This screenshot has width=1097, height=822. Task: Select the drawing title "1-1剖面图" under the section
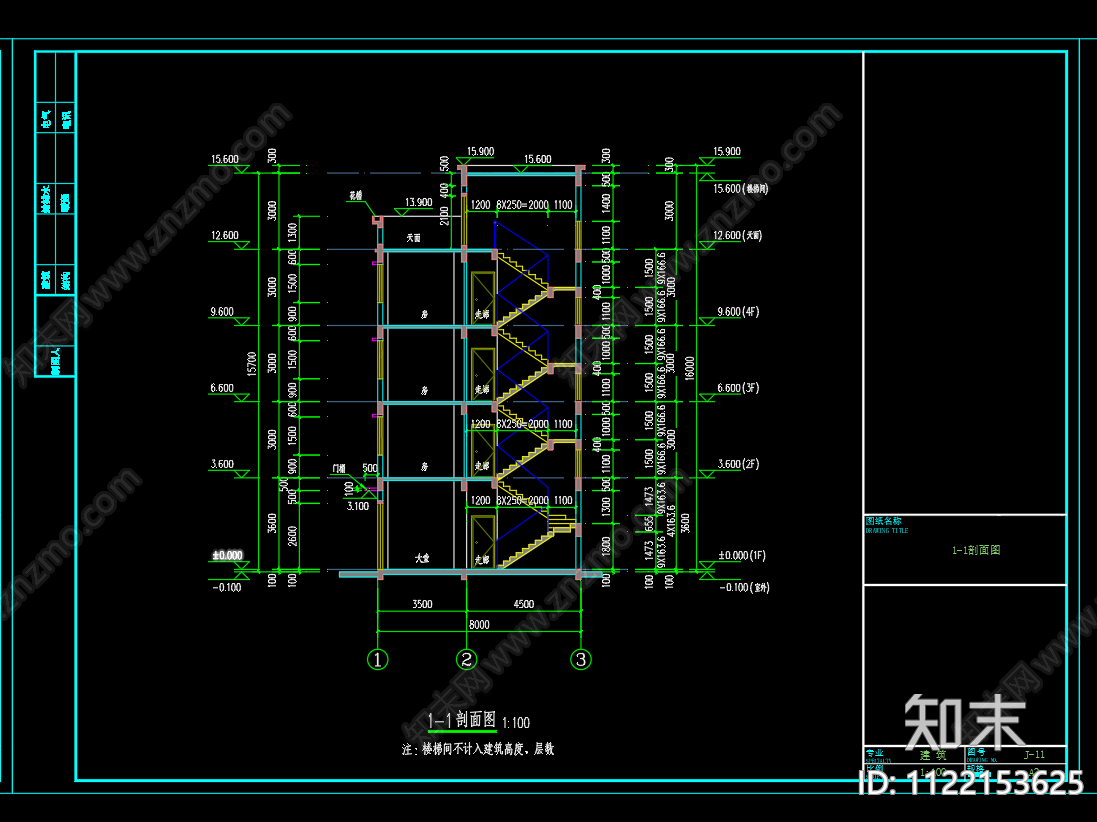pyautogui.click(x=462, y=720)
